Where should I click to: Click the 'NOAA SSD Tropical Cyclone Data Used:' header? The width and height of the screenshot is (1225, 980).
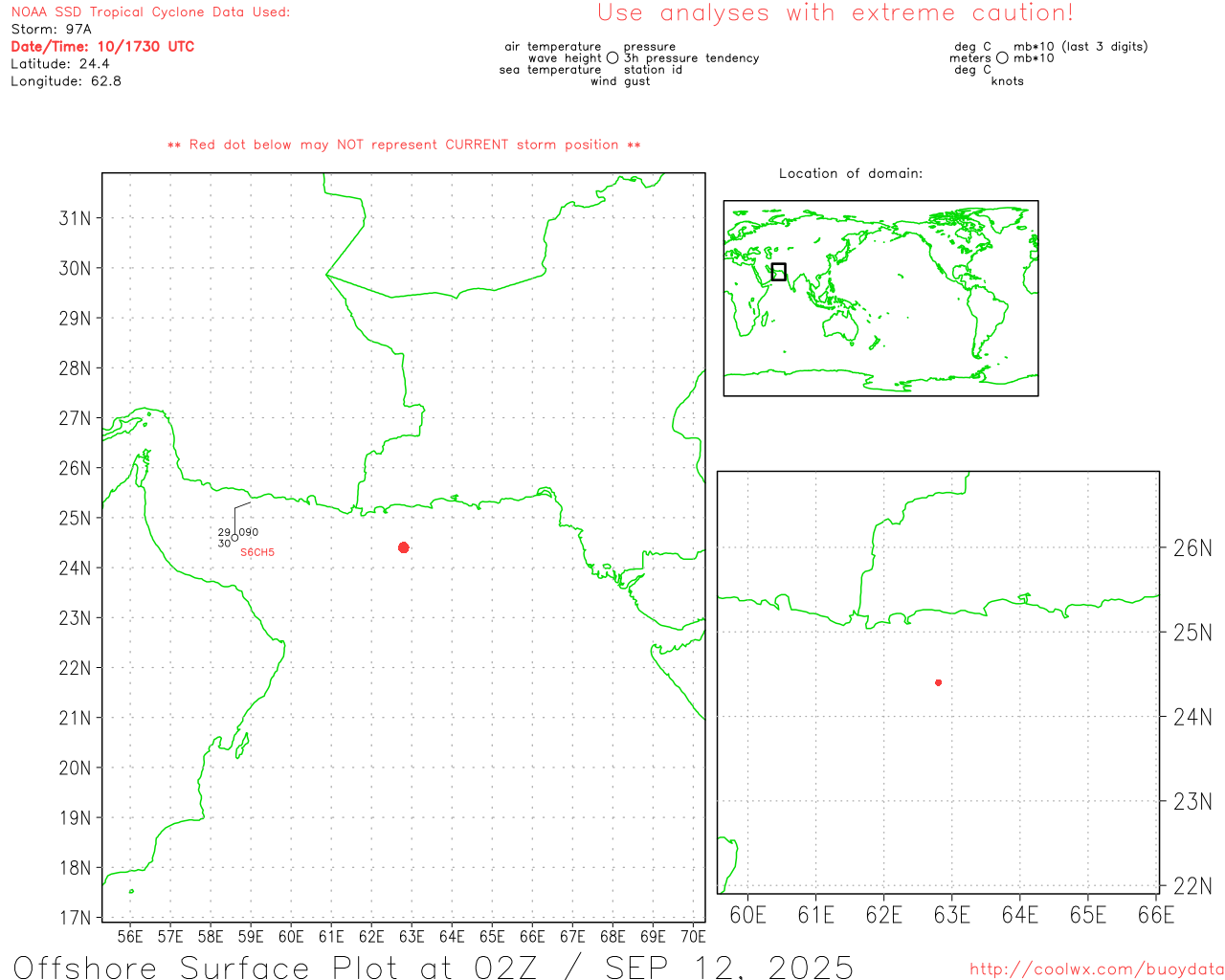tap(150, 12)
